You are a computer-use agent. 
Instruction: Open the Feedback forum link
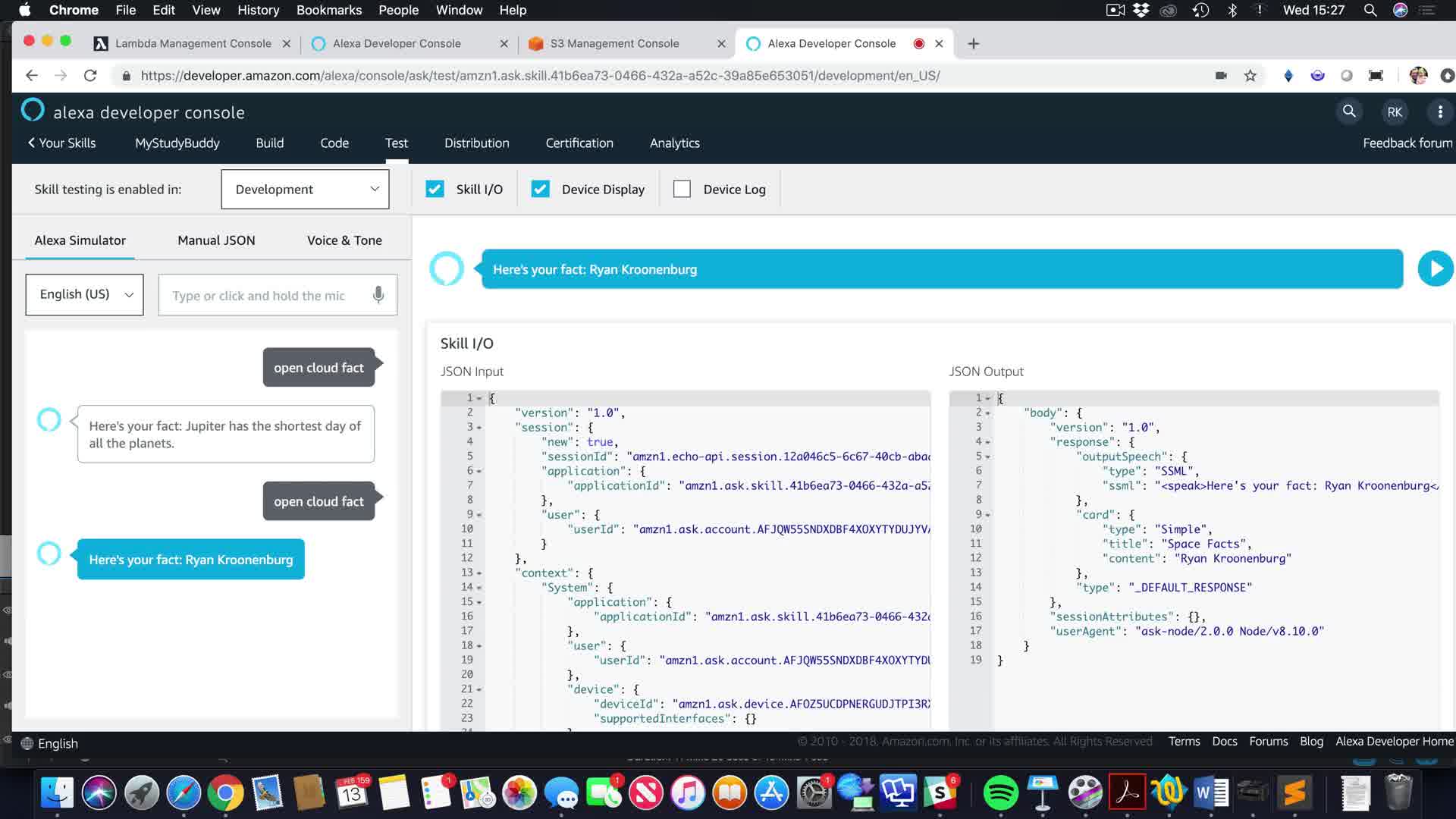point(1407,143)
